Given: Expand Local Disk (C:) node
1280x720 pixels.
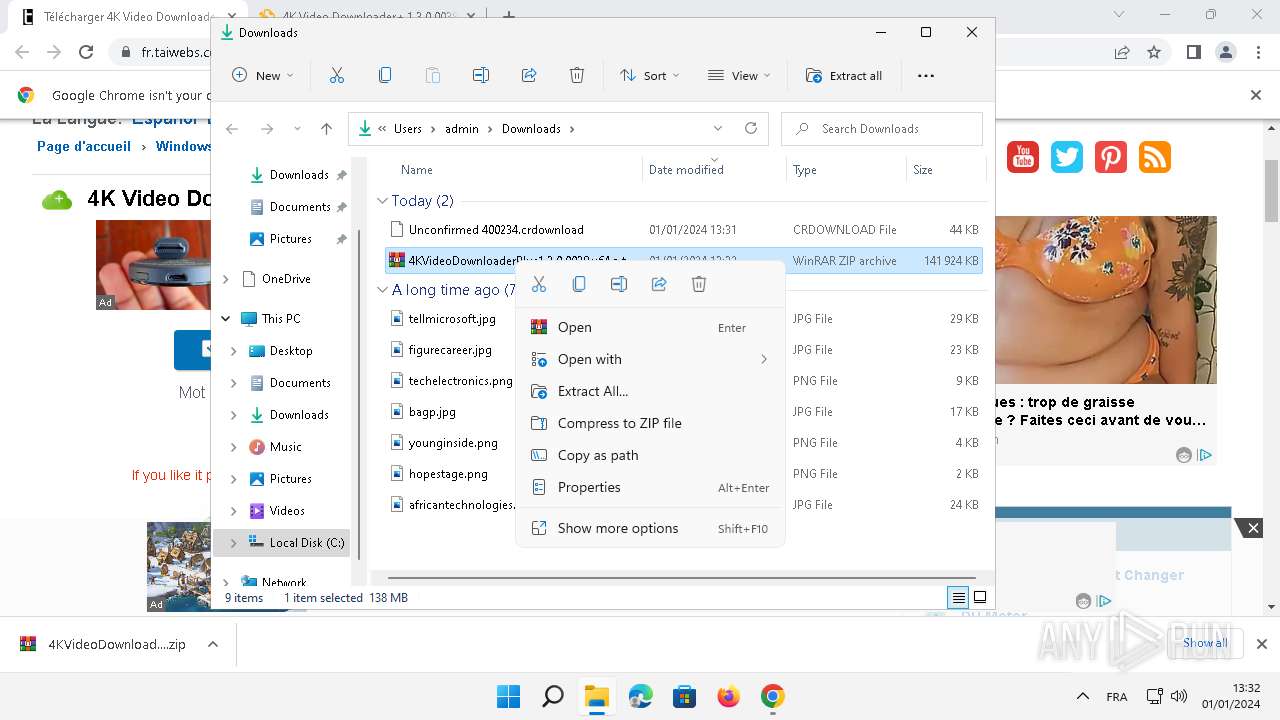Looking at the screenshot, I should click(x=234, y=543).
